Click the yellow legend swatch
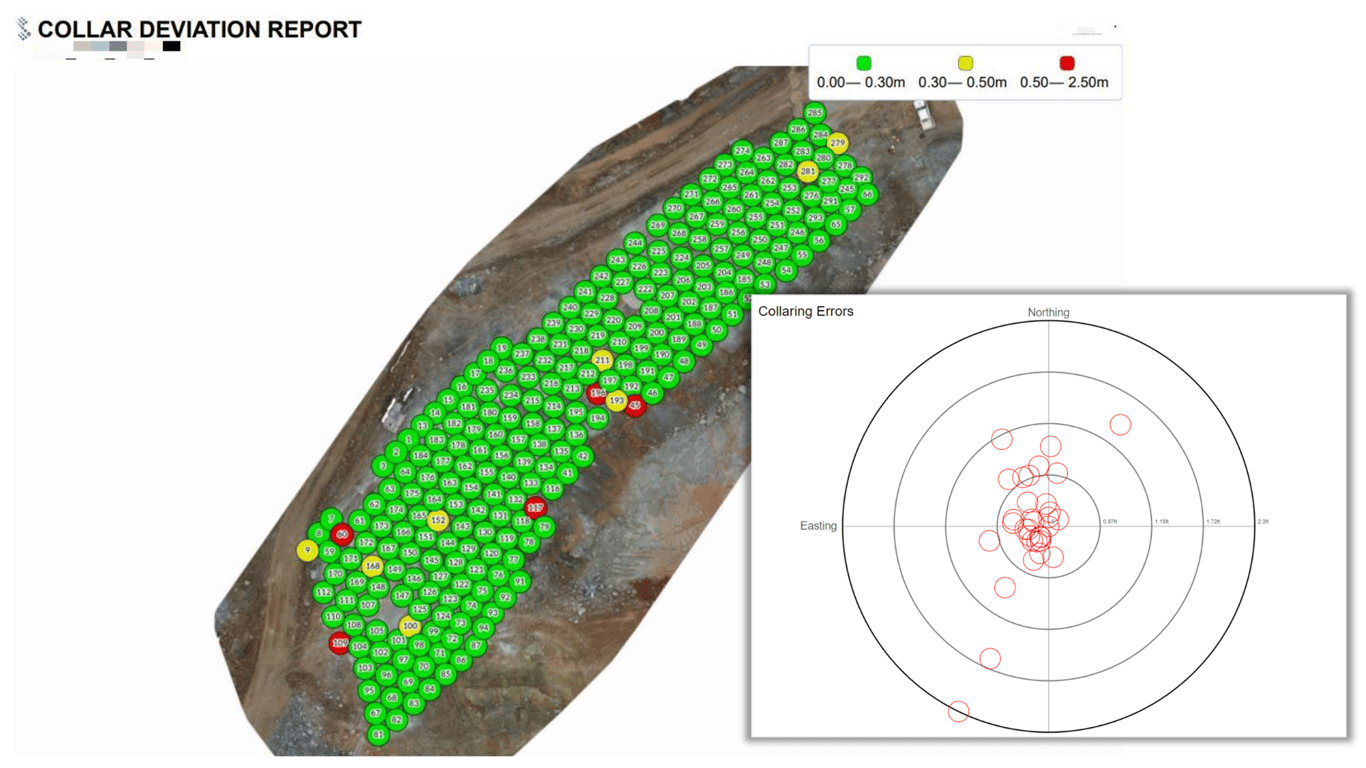 965,63
